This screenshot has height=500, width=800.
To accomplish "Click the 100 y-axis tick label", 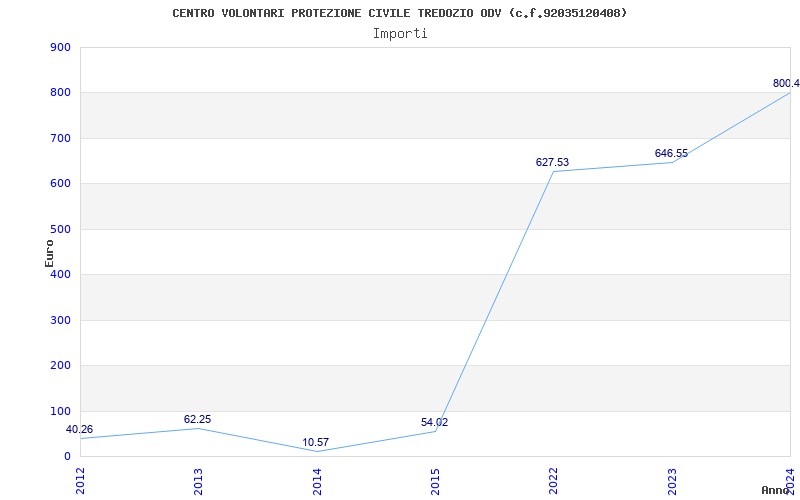I will pyautogui.click(x=60, y=411).
